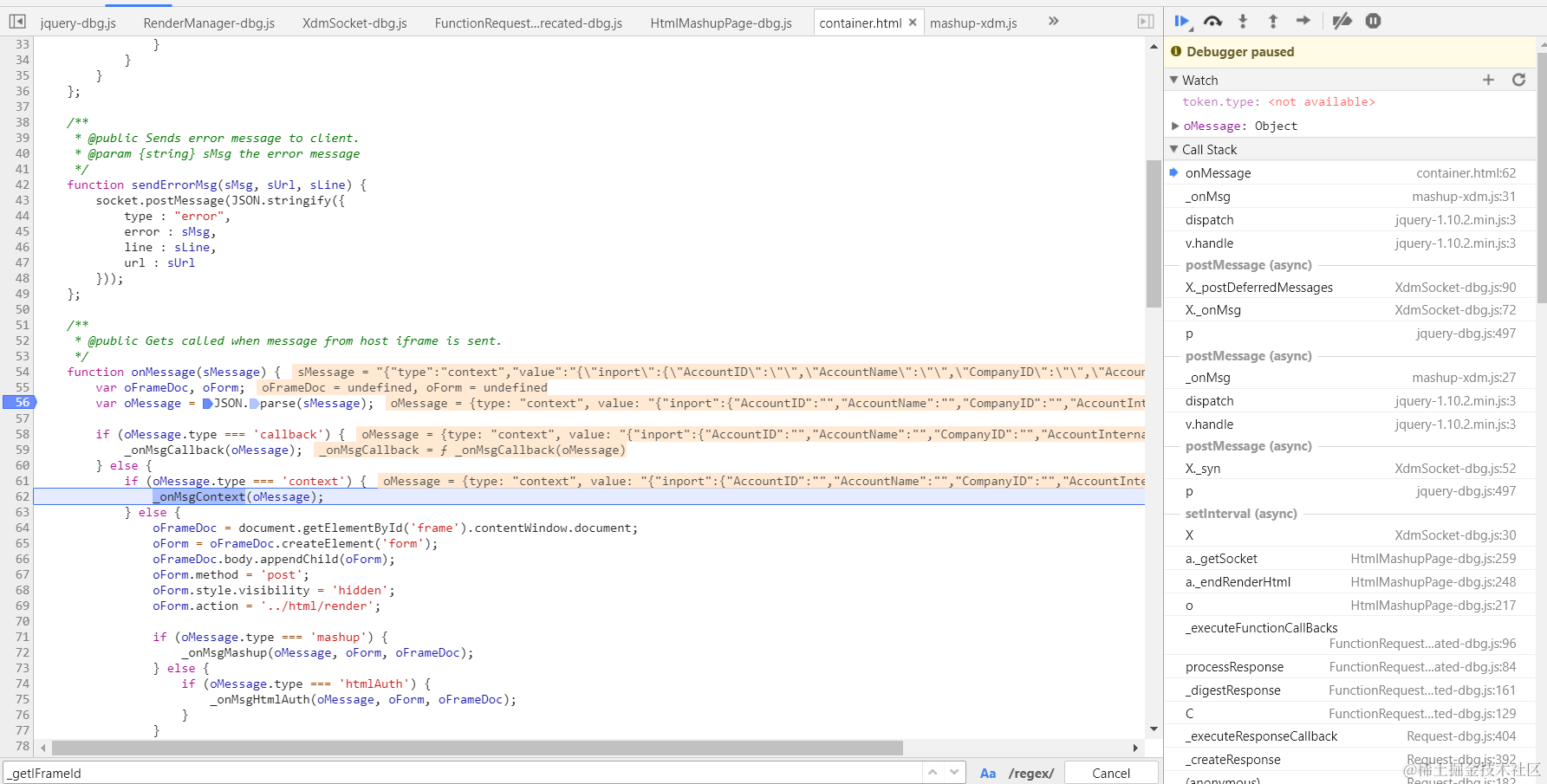
Task: Toggle pause on exceptions
Action: [x=1374, y=21]
